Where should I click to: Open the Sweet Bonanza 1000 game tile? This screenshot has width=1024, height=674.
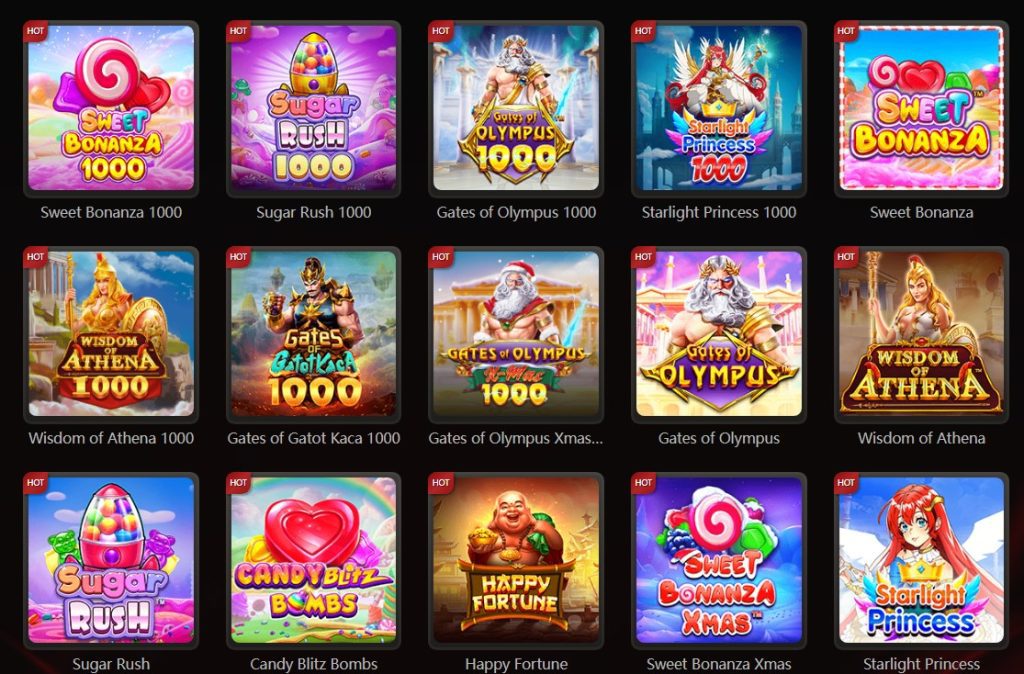[x=111, y=108]
